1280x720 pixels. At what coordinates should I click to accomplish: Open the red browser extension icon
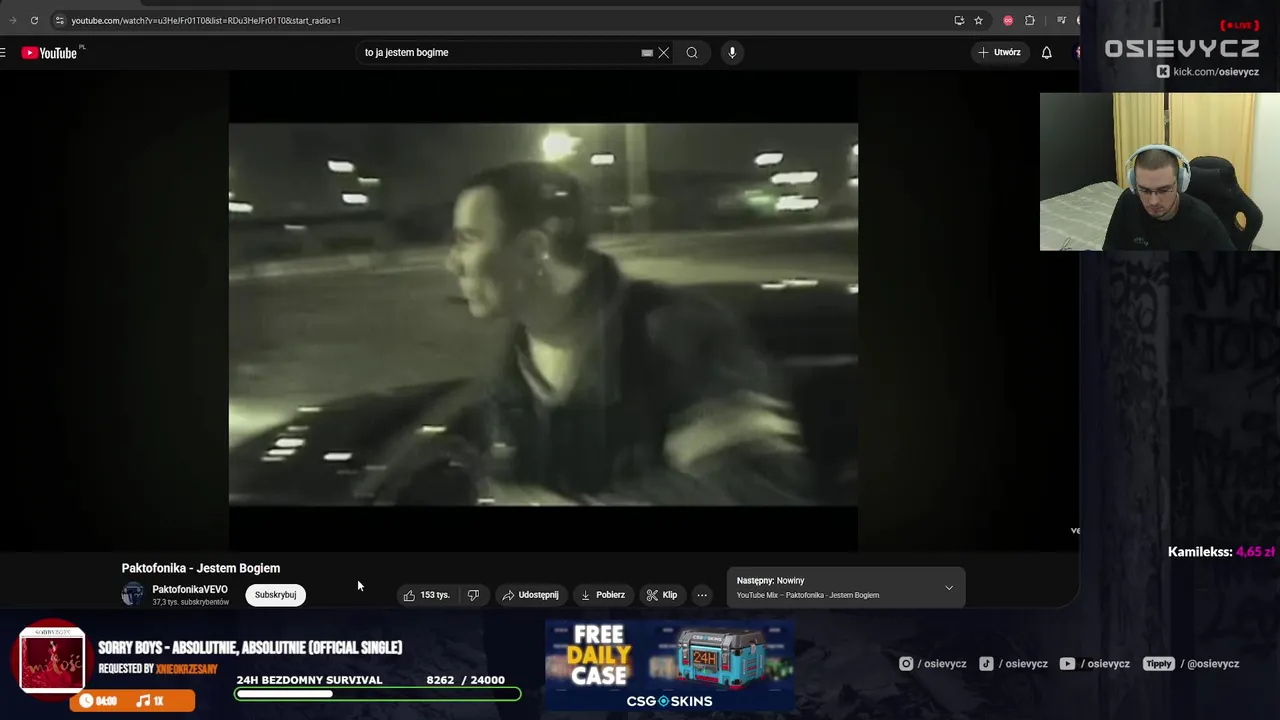[x=1008, y=20]
